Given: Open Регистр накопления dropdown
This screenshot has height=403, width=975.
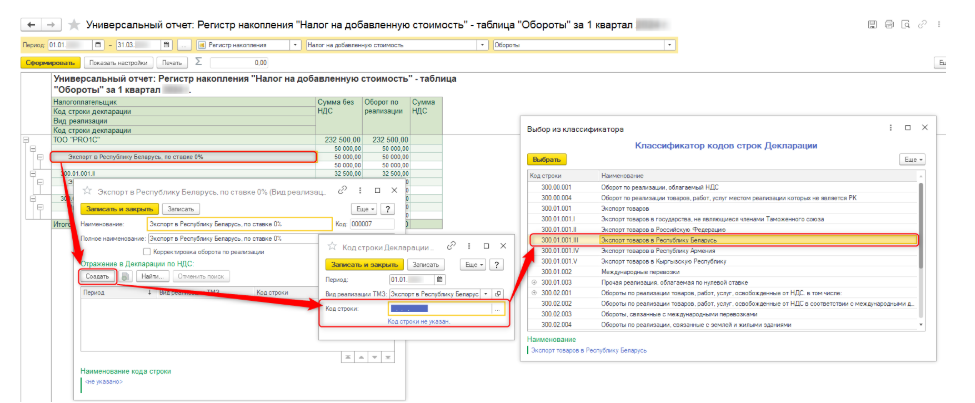Looking at the screenshot, I should point(295,45).
